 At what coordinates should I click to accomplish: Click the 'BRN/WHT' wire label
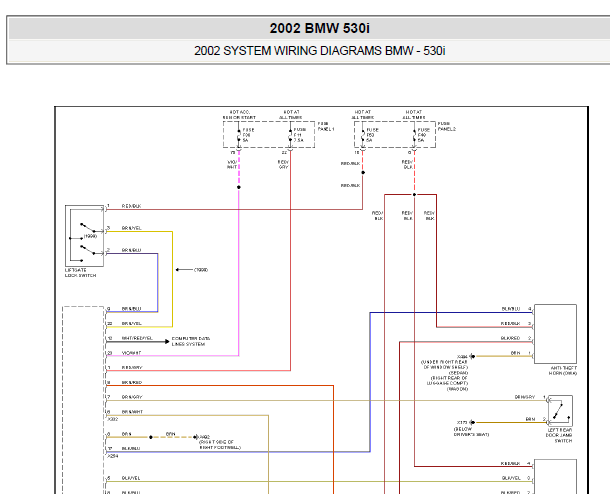[x=132, y=412]
